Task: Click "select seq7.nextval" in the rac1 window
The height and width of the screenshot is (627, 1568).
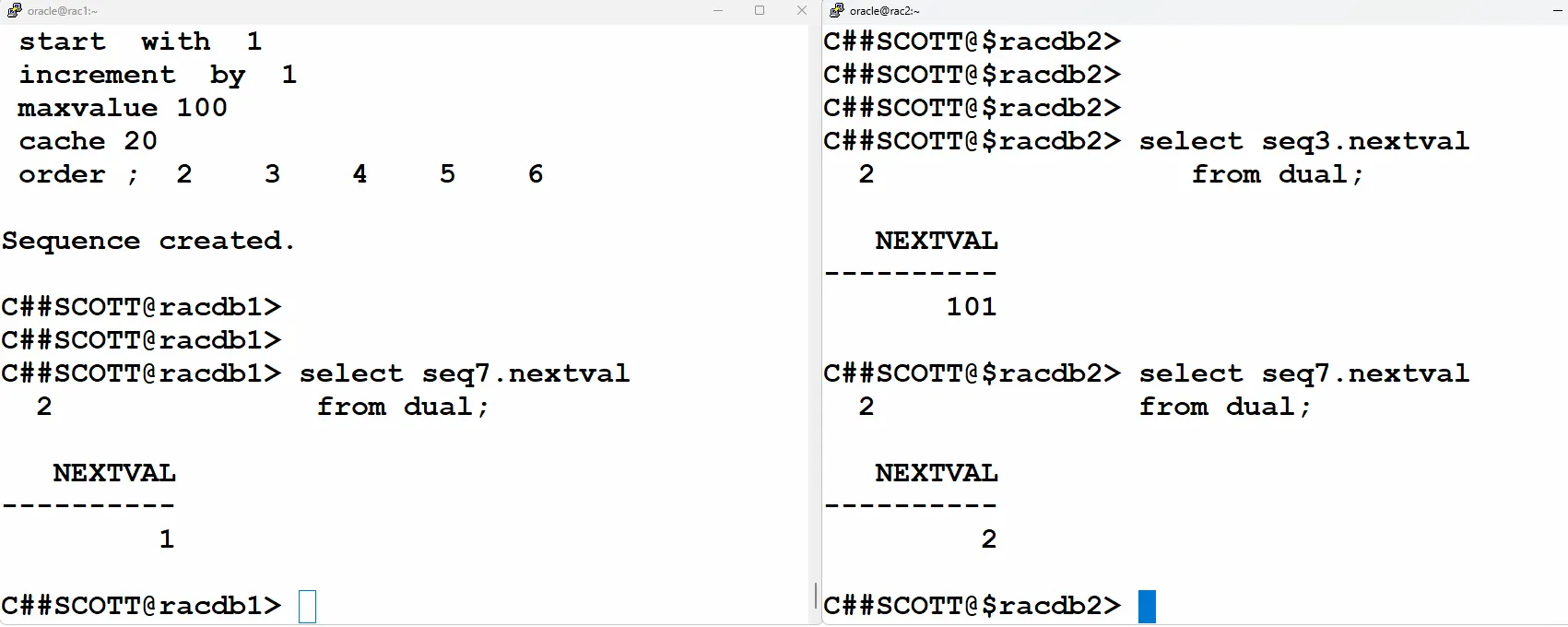Action: coord(465,374)
